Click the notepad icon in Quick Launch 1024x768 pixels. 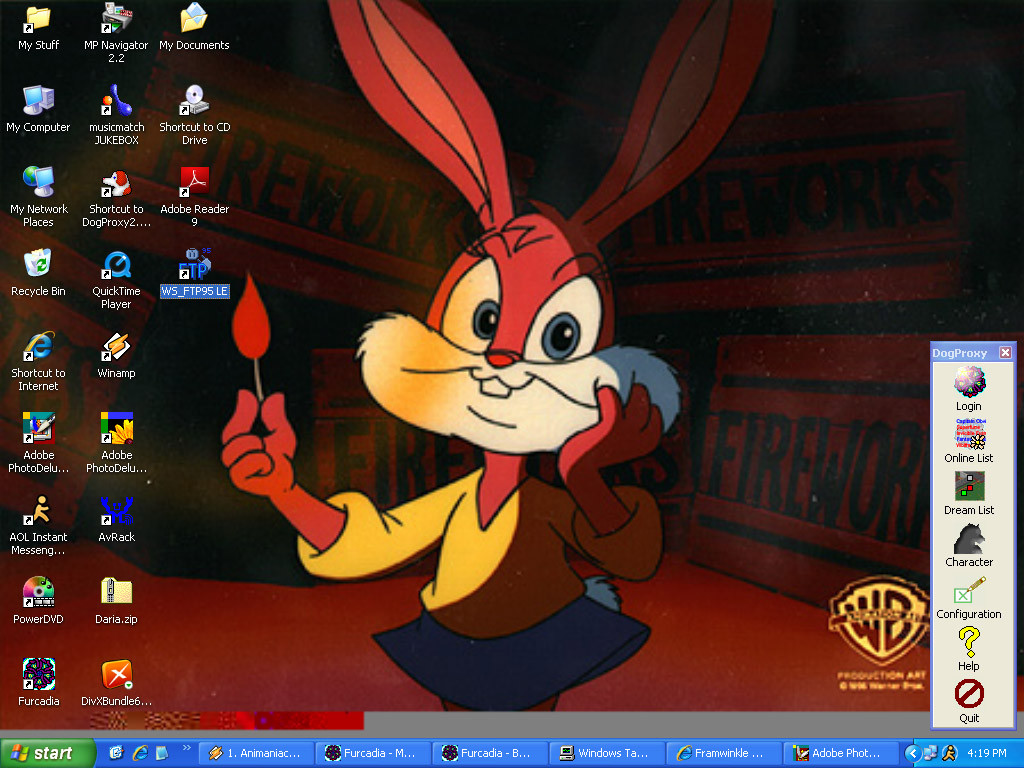[x=161, y=753]
